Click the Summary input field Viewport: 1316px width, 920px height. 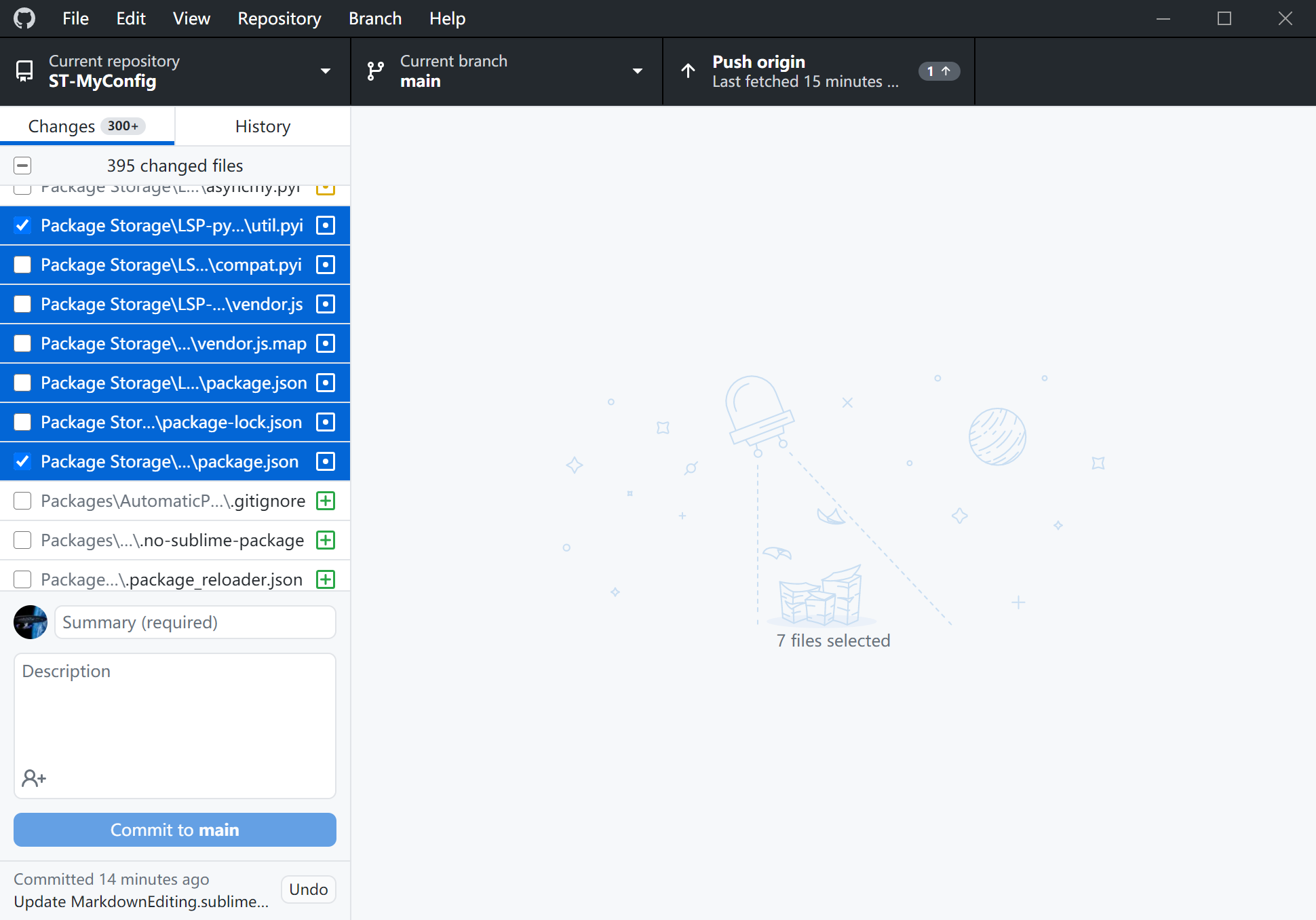[195, 622]
